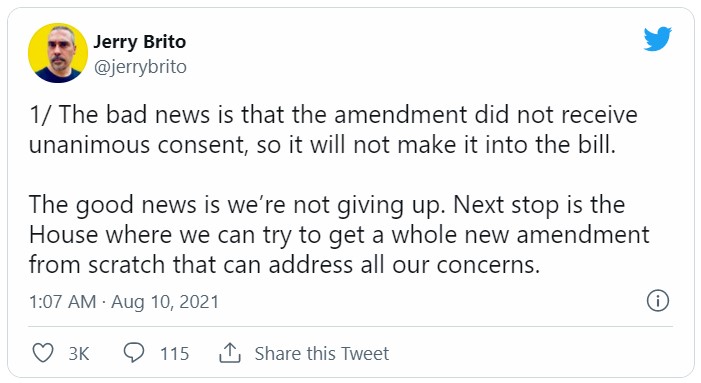
Task: Click the share upload arrow icon
Action: 230,353
